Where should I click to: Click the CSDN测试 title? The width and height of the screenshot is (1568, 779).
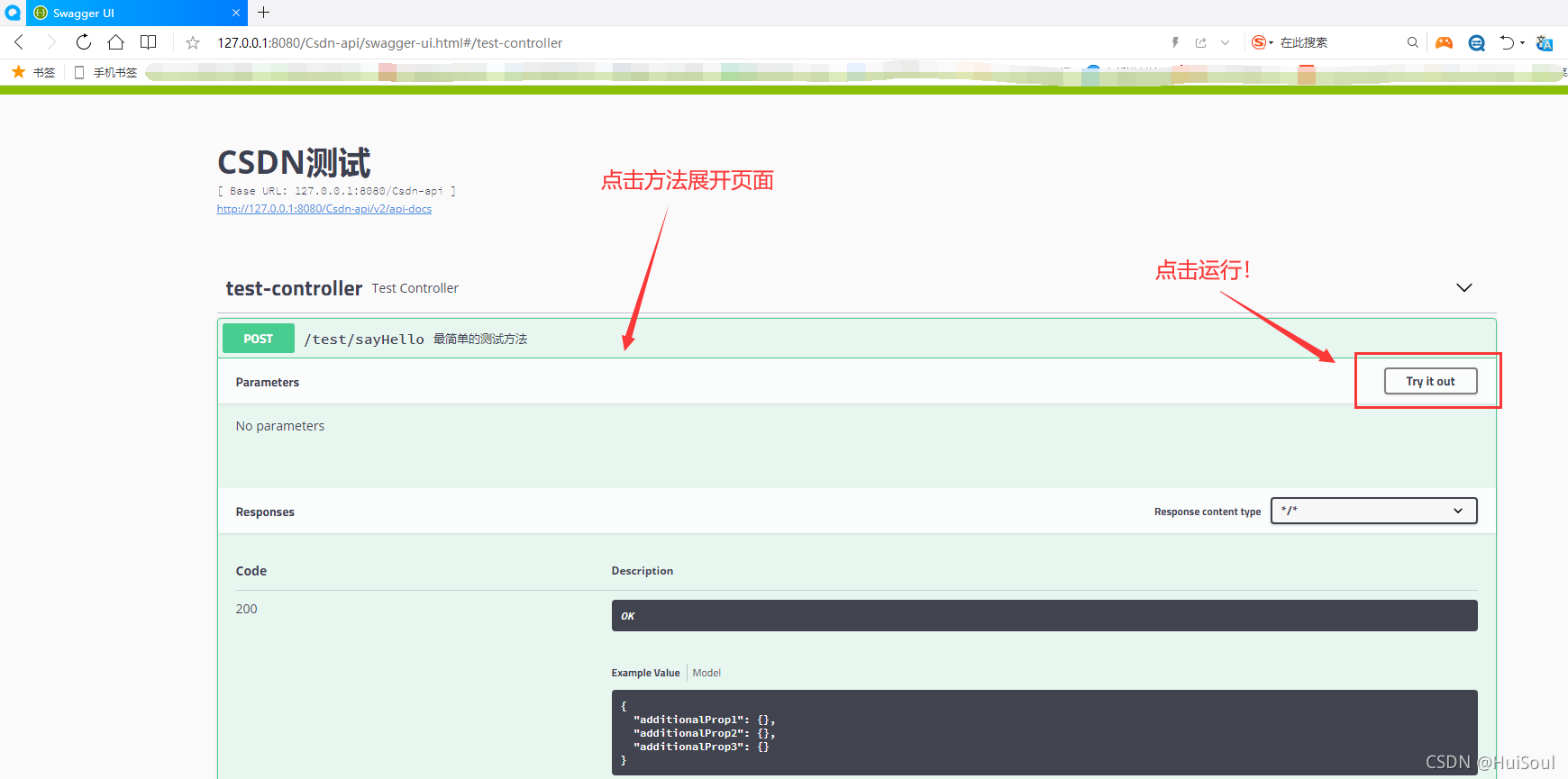pos(294,163)
